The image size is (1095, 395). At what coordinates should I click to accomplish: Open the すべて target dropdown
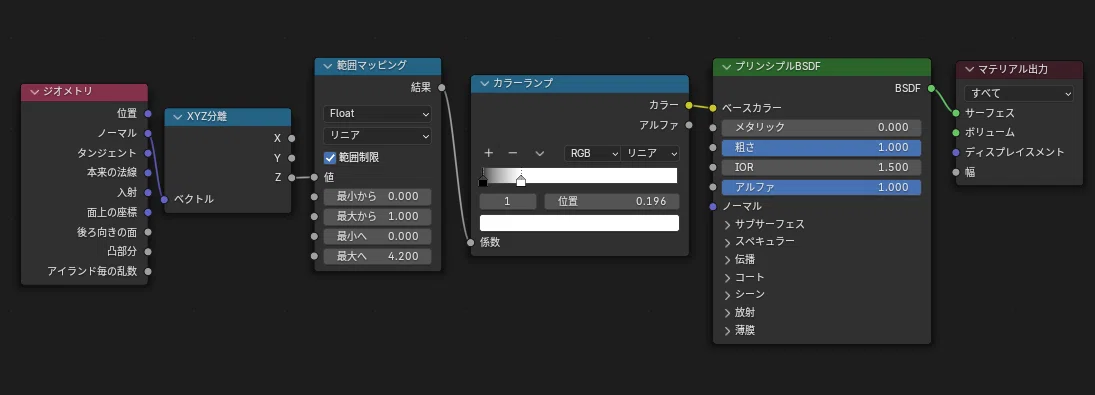point(1019,93)
